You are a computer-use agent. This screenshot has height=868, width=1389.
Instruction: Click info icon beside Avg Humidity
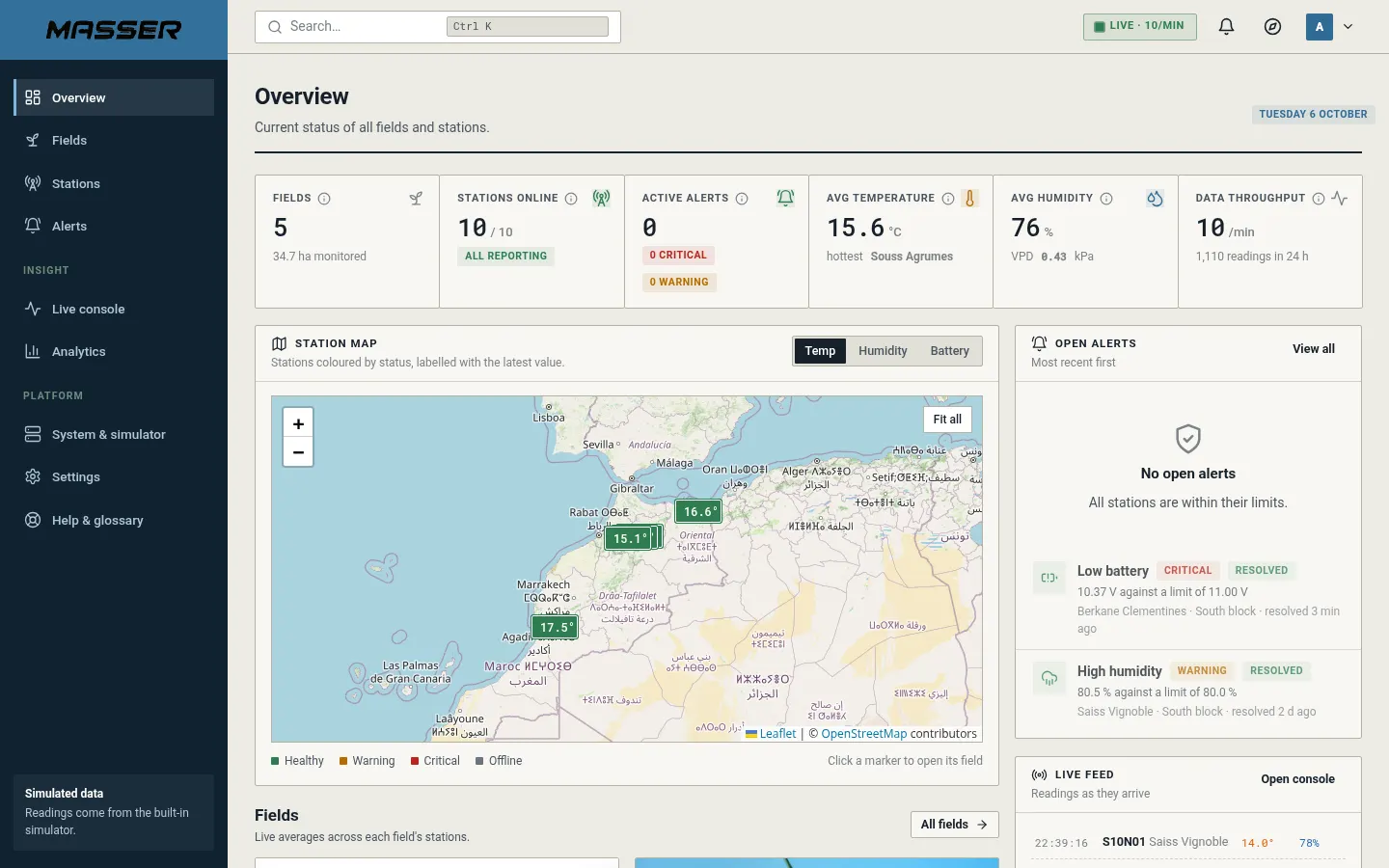point(1106,199)
